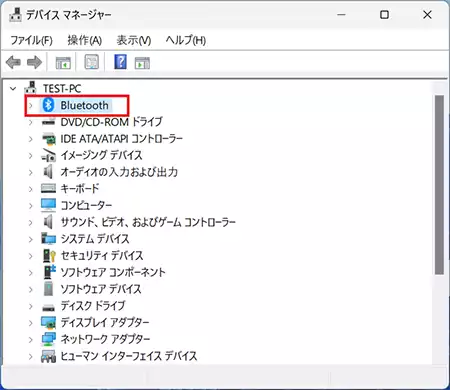Expand the サウンド、ビデオ、およびゲーム コントローラー category
Screen dimensions: 450x390
(x=31, y=222)
